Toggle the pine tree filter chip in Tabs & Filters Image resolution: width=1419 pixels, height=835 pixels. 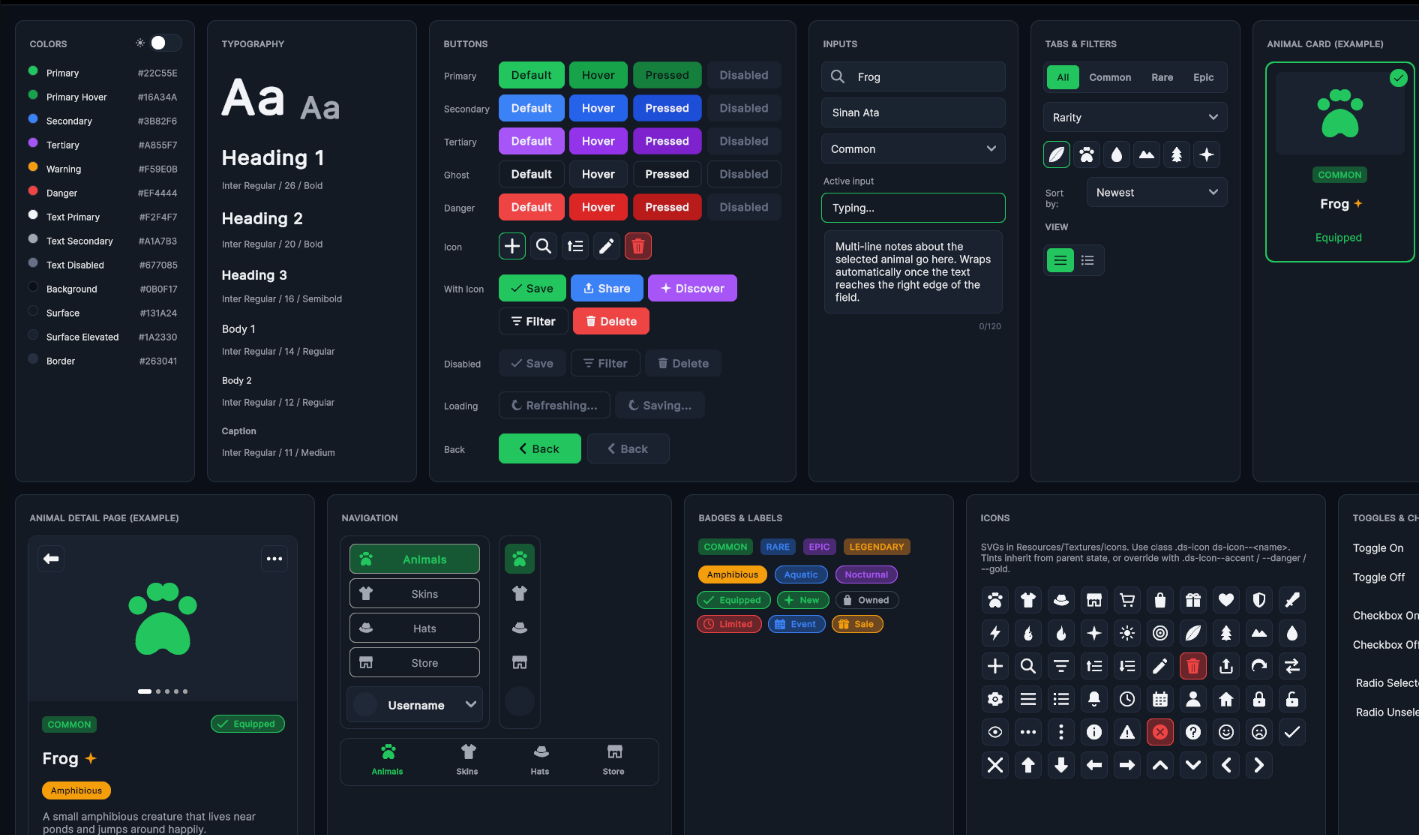(x=1177, y=154)
